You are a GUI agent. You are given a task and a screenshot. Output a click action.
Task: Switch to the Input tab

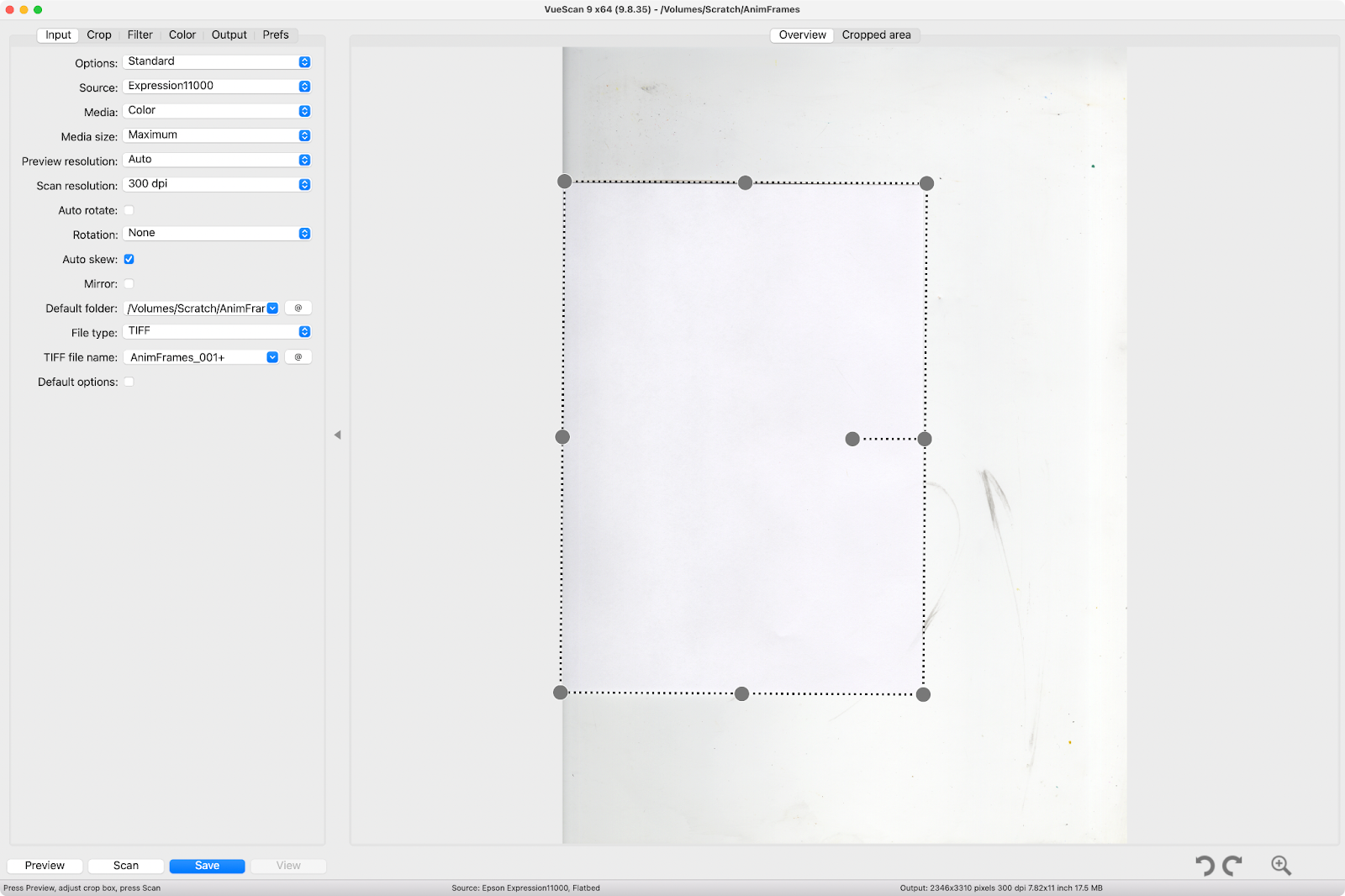[x=58, y=35]
